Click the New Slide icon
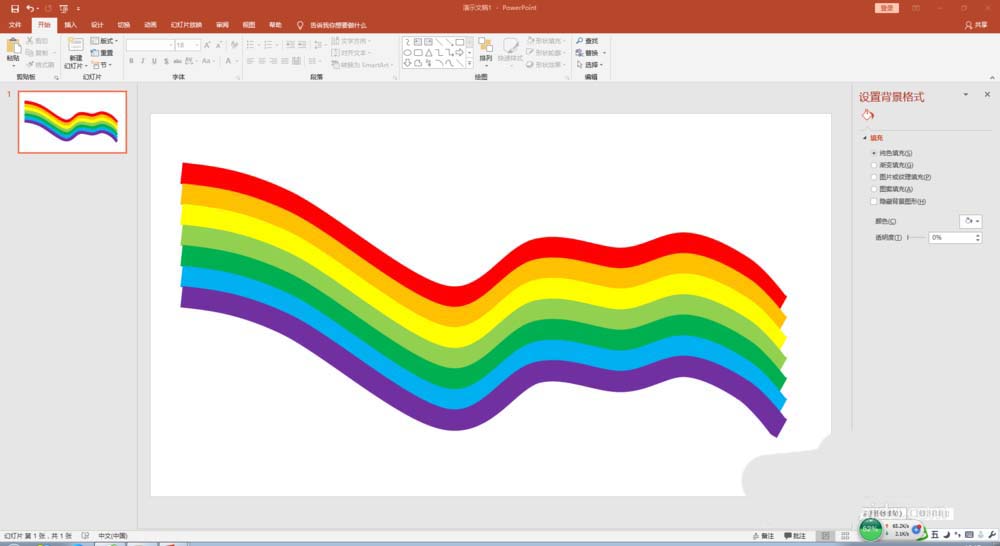Image resolution: width=1000 pixels, height=546 pixels. [75, 46]
